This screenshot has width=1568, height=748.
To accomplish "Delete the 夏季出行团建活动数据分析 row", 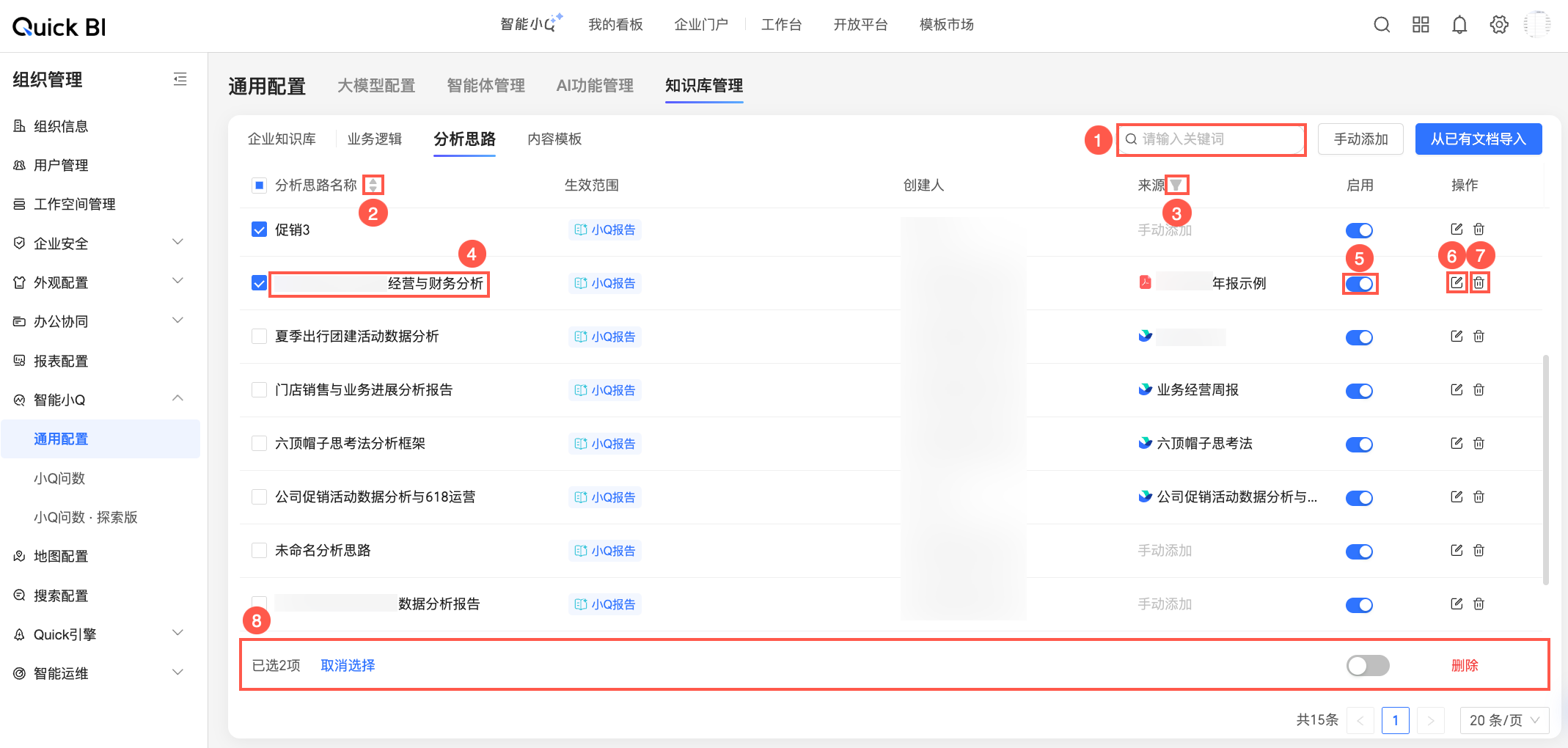I will point(1479,336).
